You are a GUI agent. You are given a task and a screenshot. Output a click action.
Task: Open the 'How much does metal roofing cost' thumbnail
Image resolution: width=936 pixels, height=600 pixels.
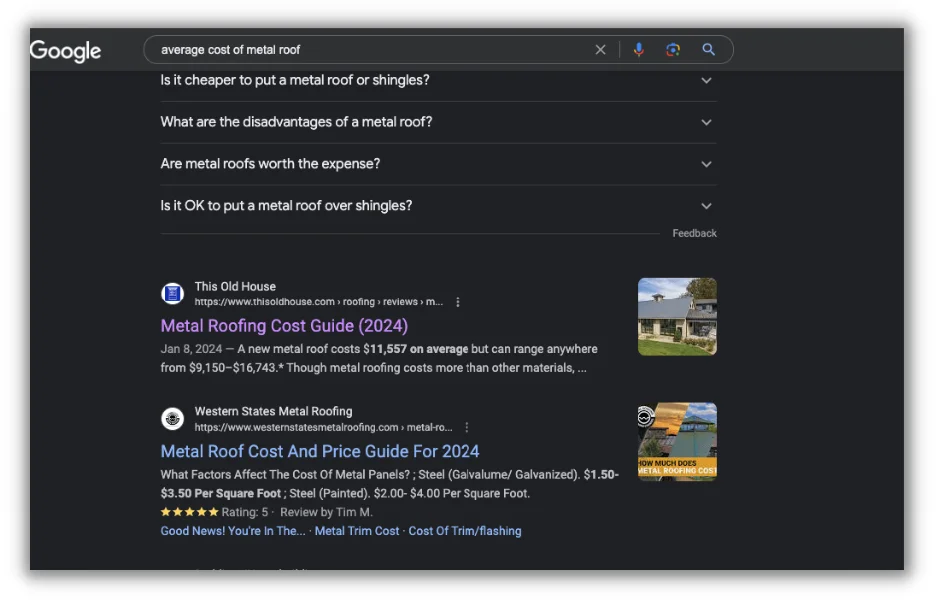point(678,442)
